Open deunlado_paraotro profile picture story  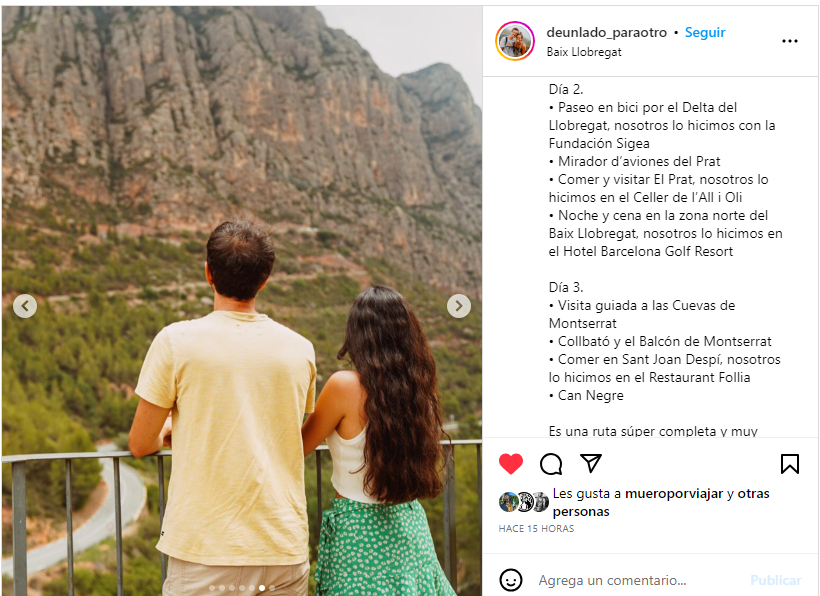point(515,41)
